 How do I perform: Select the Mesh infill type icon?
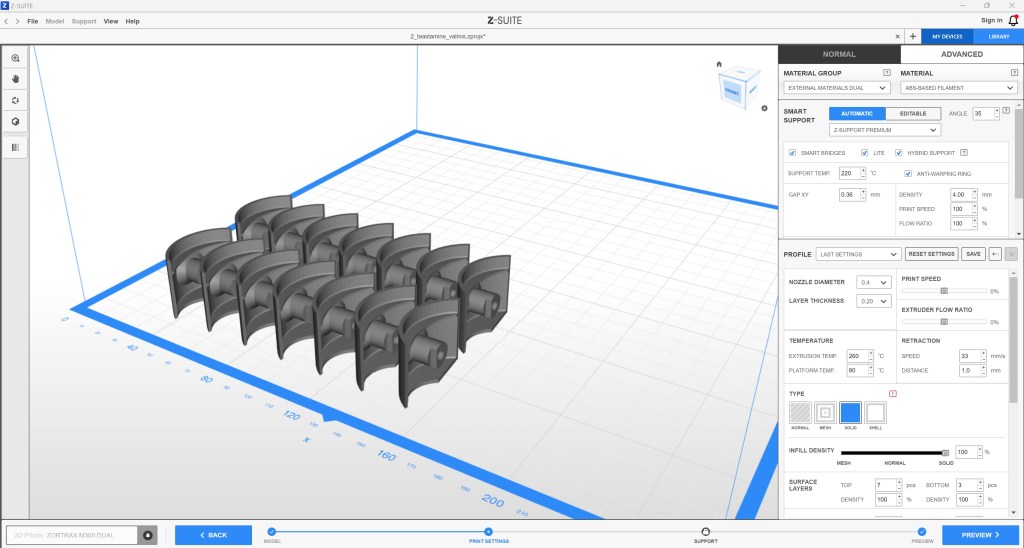click(x=825, y=412)
